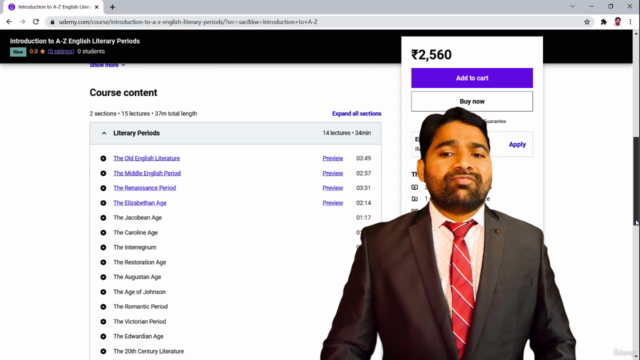Click the Buy now button

472,101
